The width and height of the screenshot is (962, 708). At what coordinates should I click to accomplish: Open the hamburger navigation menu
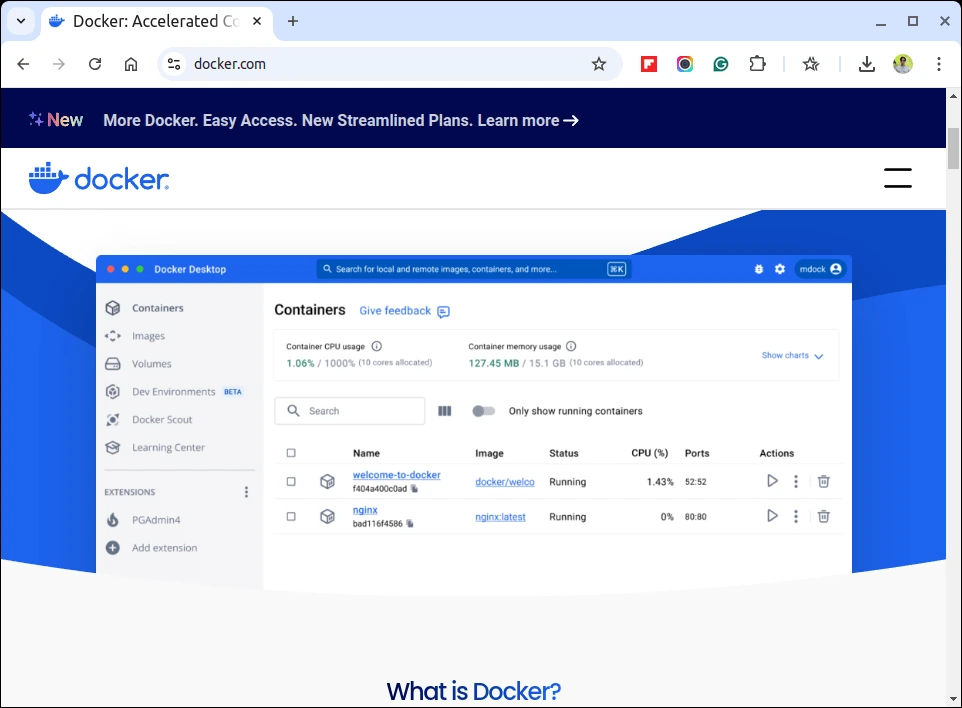898,178
